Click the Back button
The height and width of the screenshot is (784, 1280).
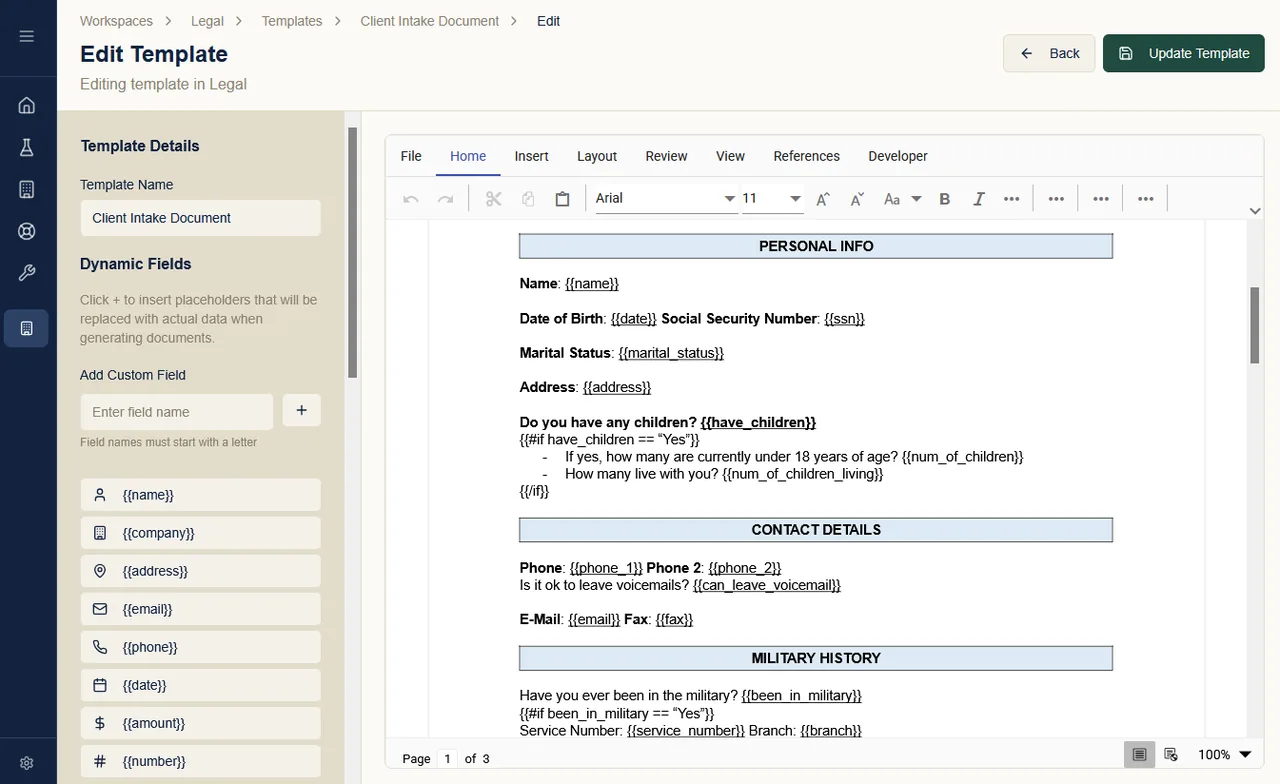pos(1049,53)
